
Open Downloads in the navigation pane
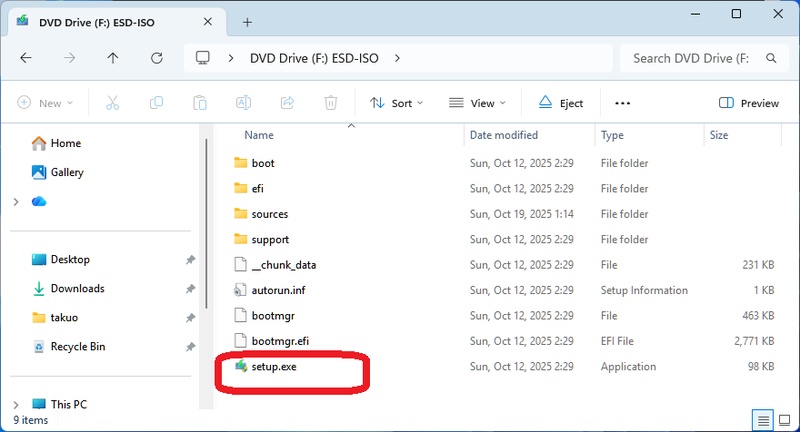(68, 289)
